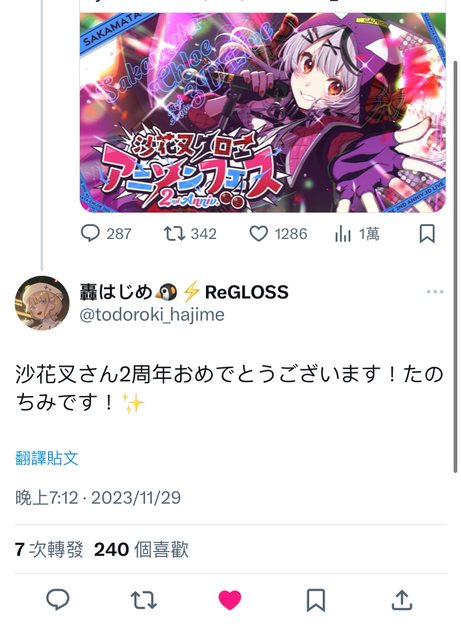Open replies on the quoted tweet showing 287
Image resolution: width=461 pixels, height=640 pixels.
pos(106,234)
